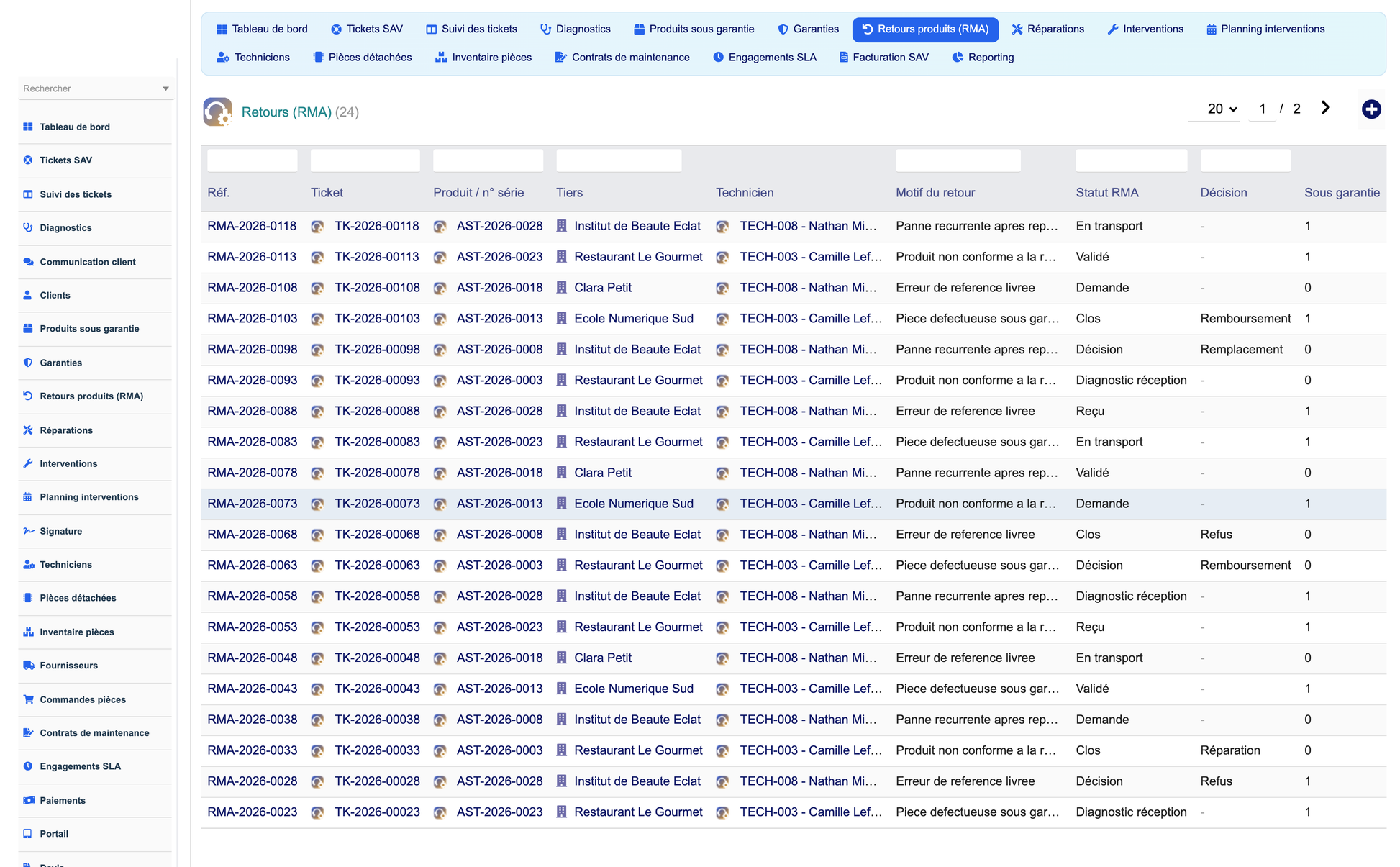Click Paiements icon in sidebar
The width and height of the screenshot is (1400, 867).
[28, 800]
